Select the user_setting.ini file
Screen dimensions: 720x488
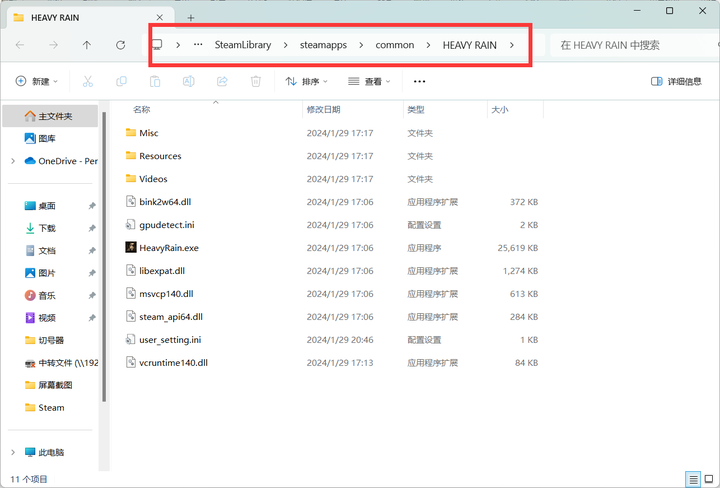[x=333, y=339]
